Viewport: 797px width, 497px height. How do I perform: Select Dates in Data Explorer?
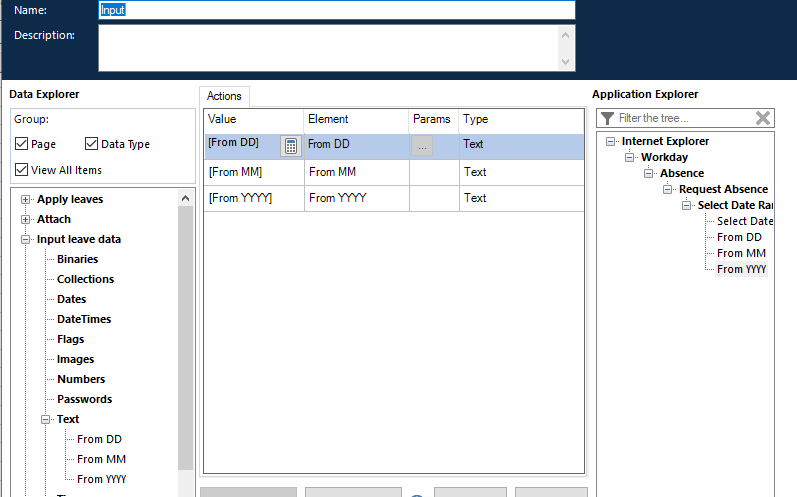[72, 299]
